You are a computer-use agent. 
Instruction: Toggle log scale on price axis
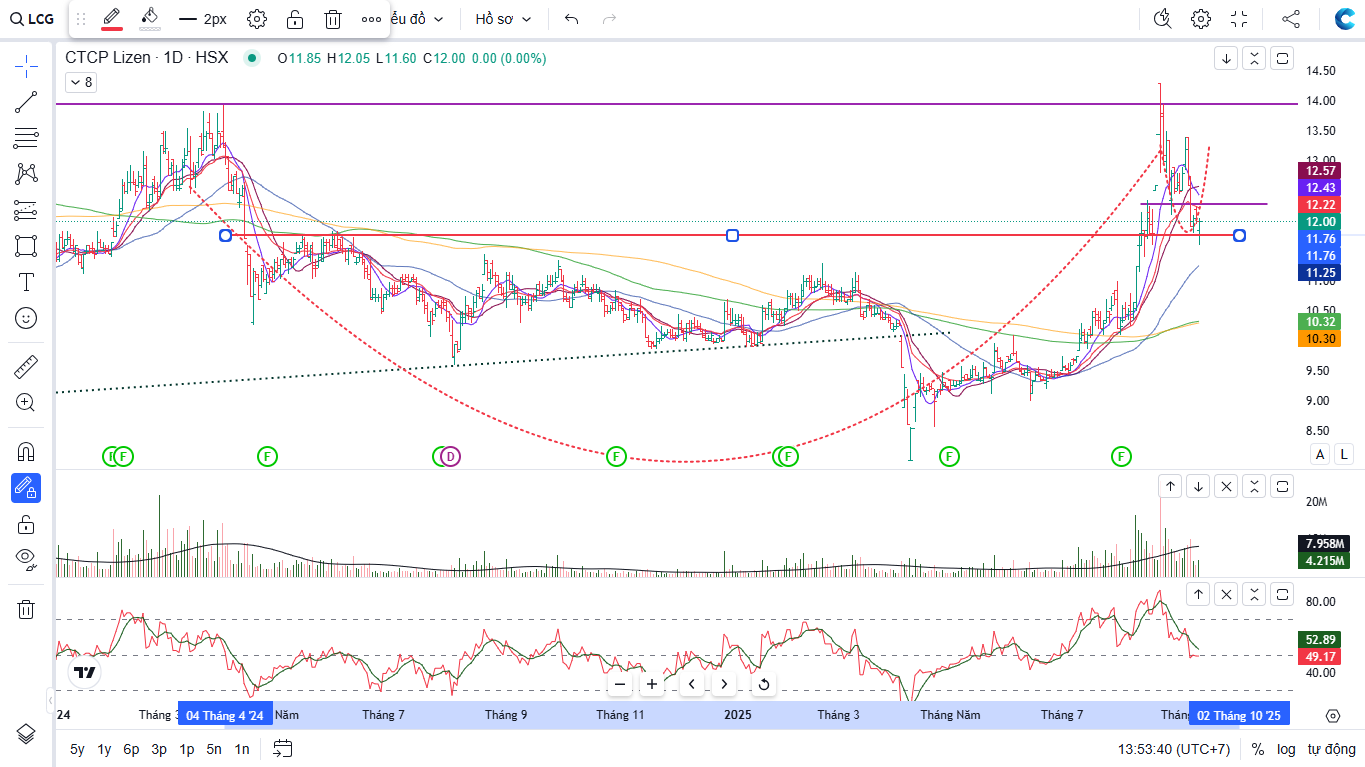(1286, 749)
